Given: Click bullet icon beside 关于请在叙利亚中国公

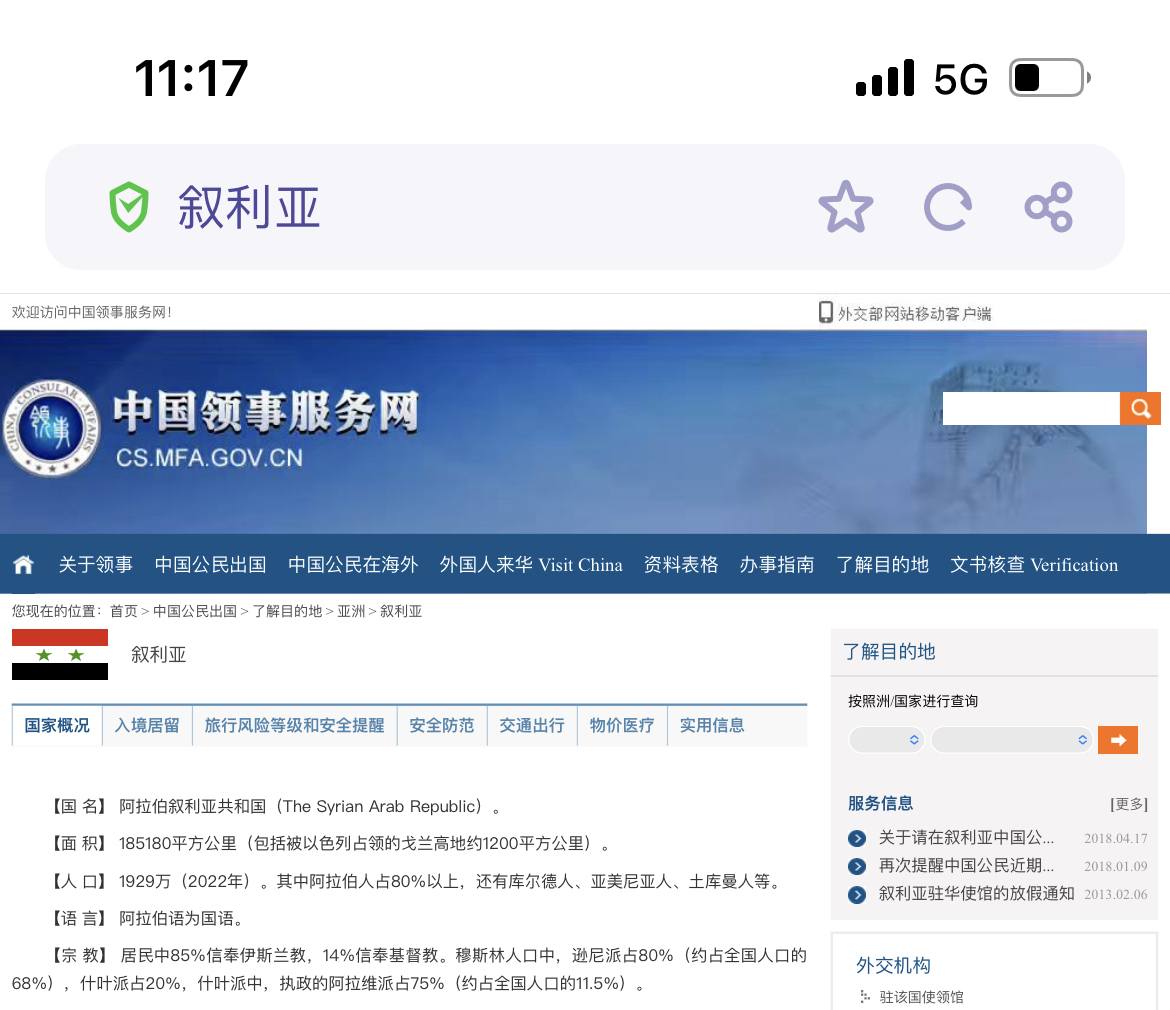Looking at the screenshot, I should (857, 838).
